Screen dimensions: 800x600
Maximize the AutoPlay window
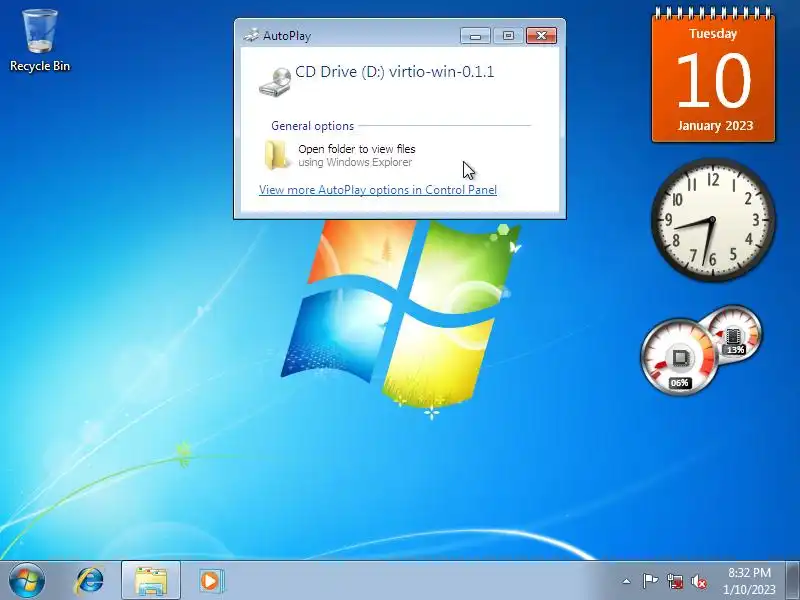(508, 36)
